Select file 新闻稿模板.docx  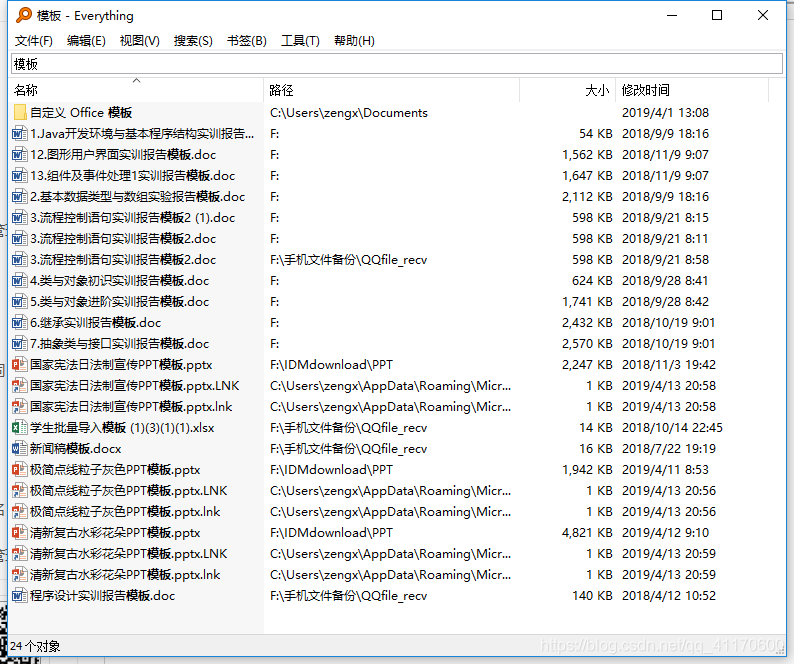pyautogui.click(x=75, y=449)
